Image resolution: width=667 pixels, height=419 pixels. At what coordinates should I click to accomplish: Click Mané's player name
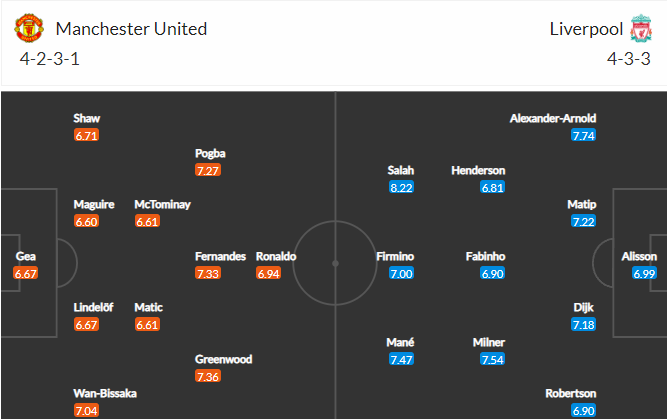coord(400,342)
